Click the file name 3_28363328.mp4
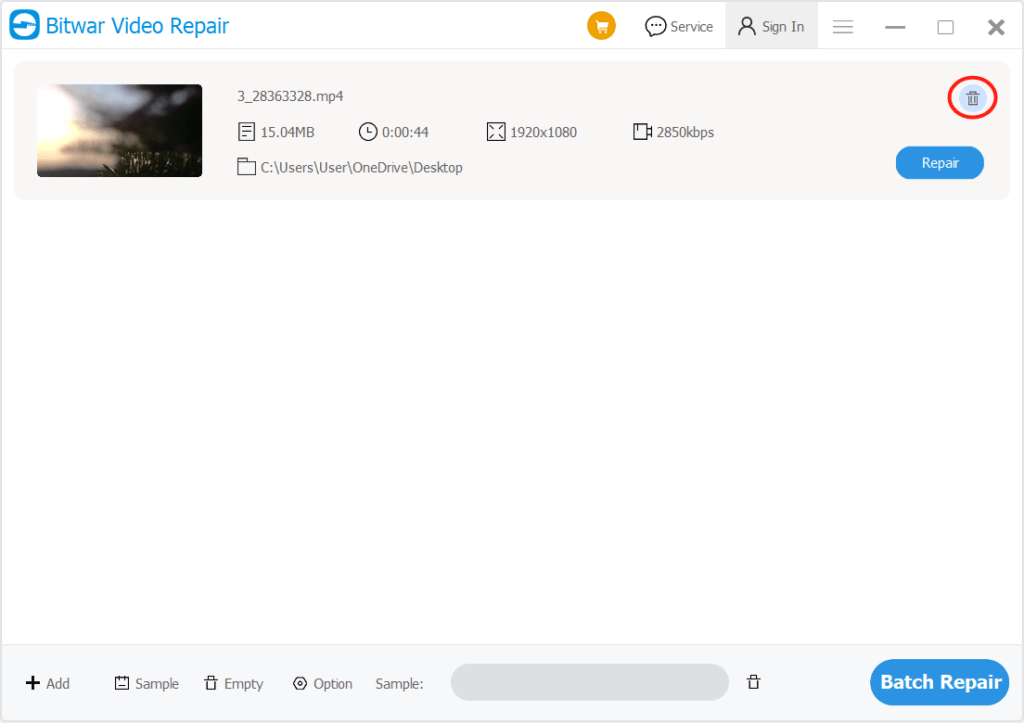The width and height of the screenshot is (1024, 723). tap(290, 96)
